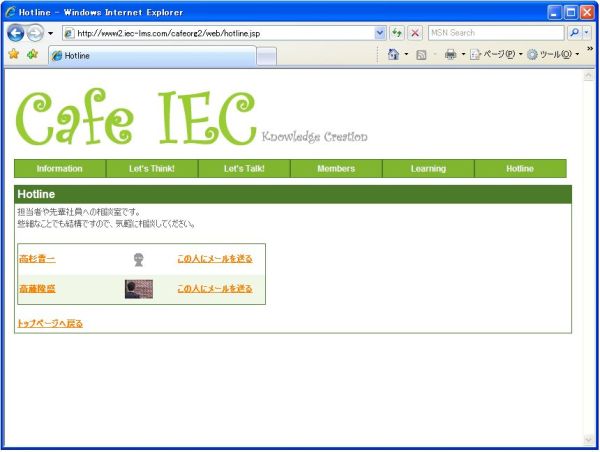The height and width of the screenshot is (452, 600).
Task: Click the 斎藤隆盛 name link
Action: click(37, 289)
